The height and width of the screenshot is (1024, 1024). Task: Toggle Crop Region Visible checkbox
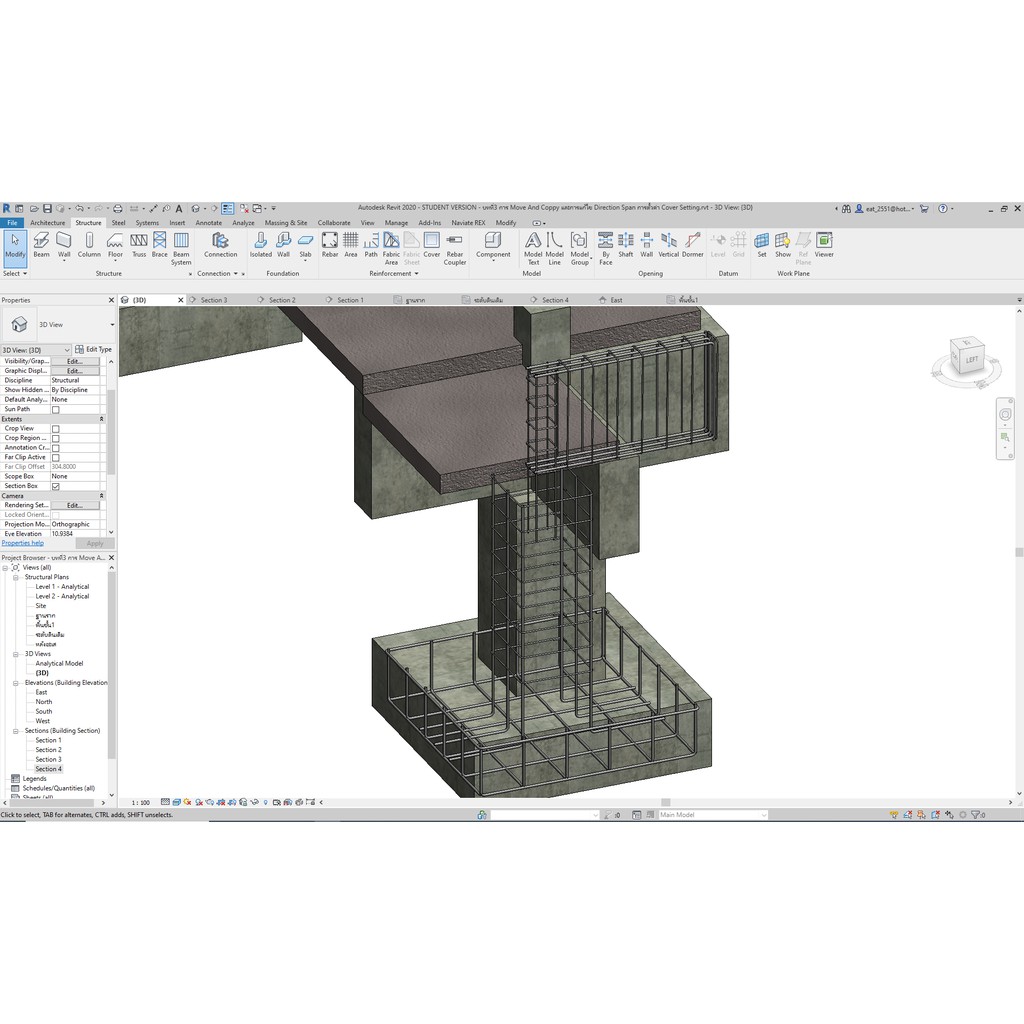[56, 439]
